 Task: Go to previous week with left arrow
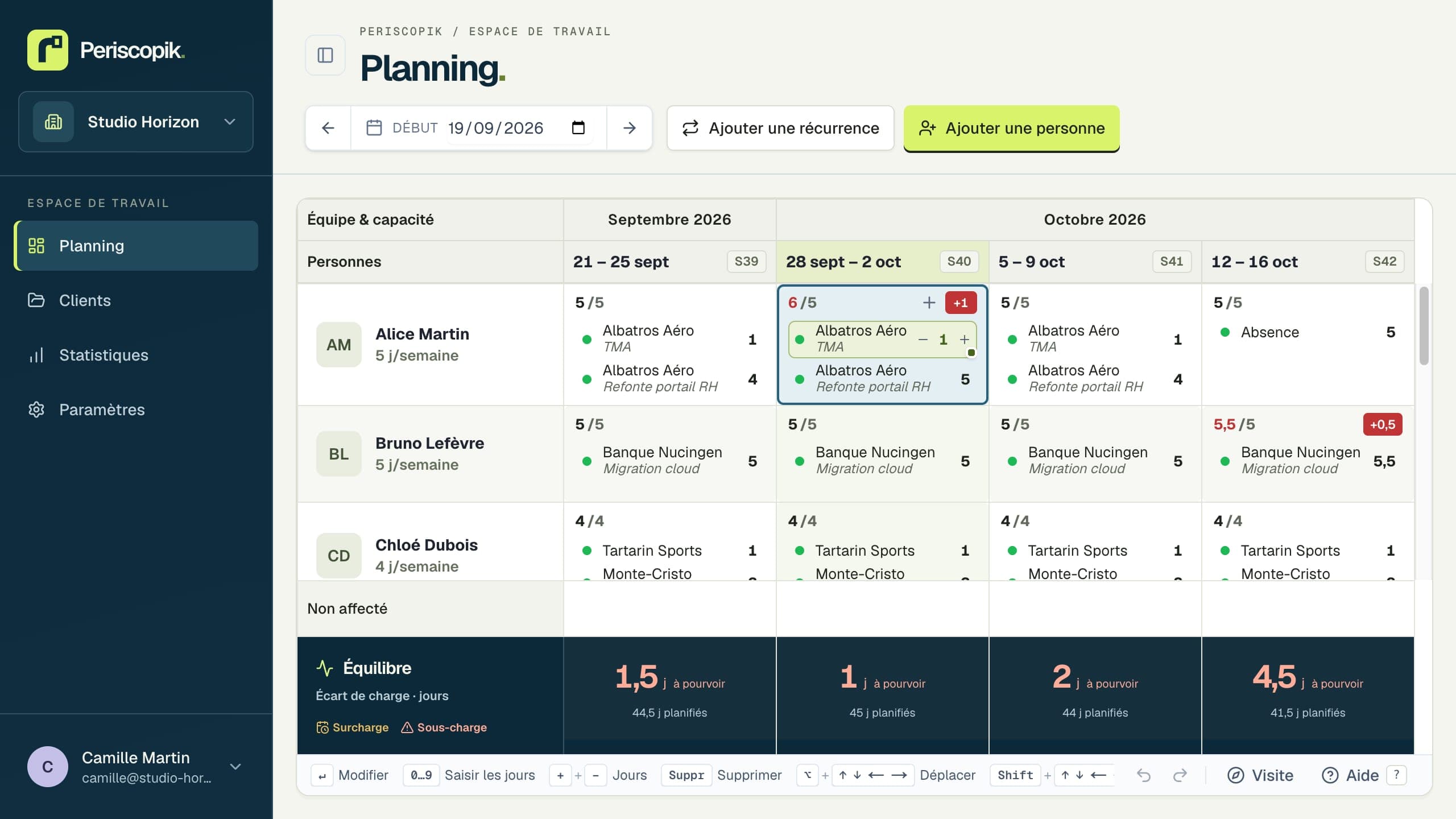pos(328,128)
